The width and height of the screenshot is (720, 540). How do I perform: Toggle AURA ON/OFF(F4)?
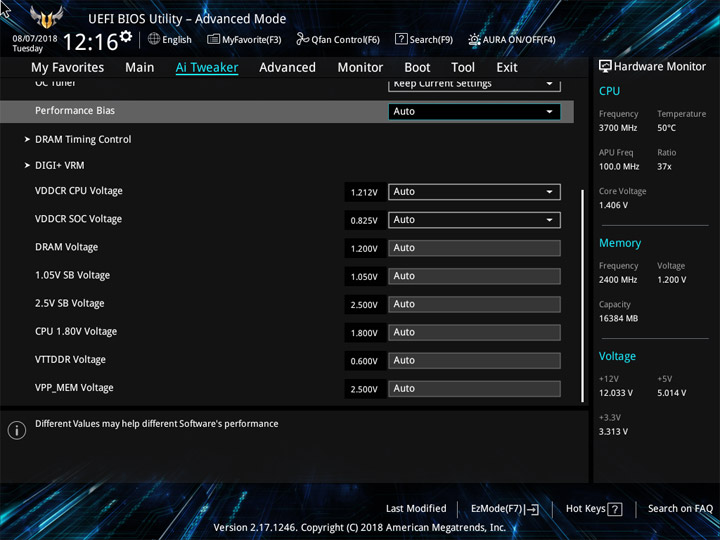512,39
